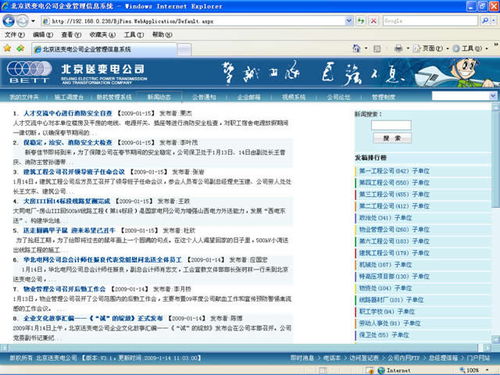Click the Add to Favorites star-plus icon
The image size is (500, 375).
tap(21, 49)
